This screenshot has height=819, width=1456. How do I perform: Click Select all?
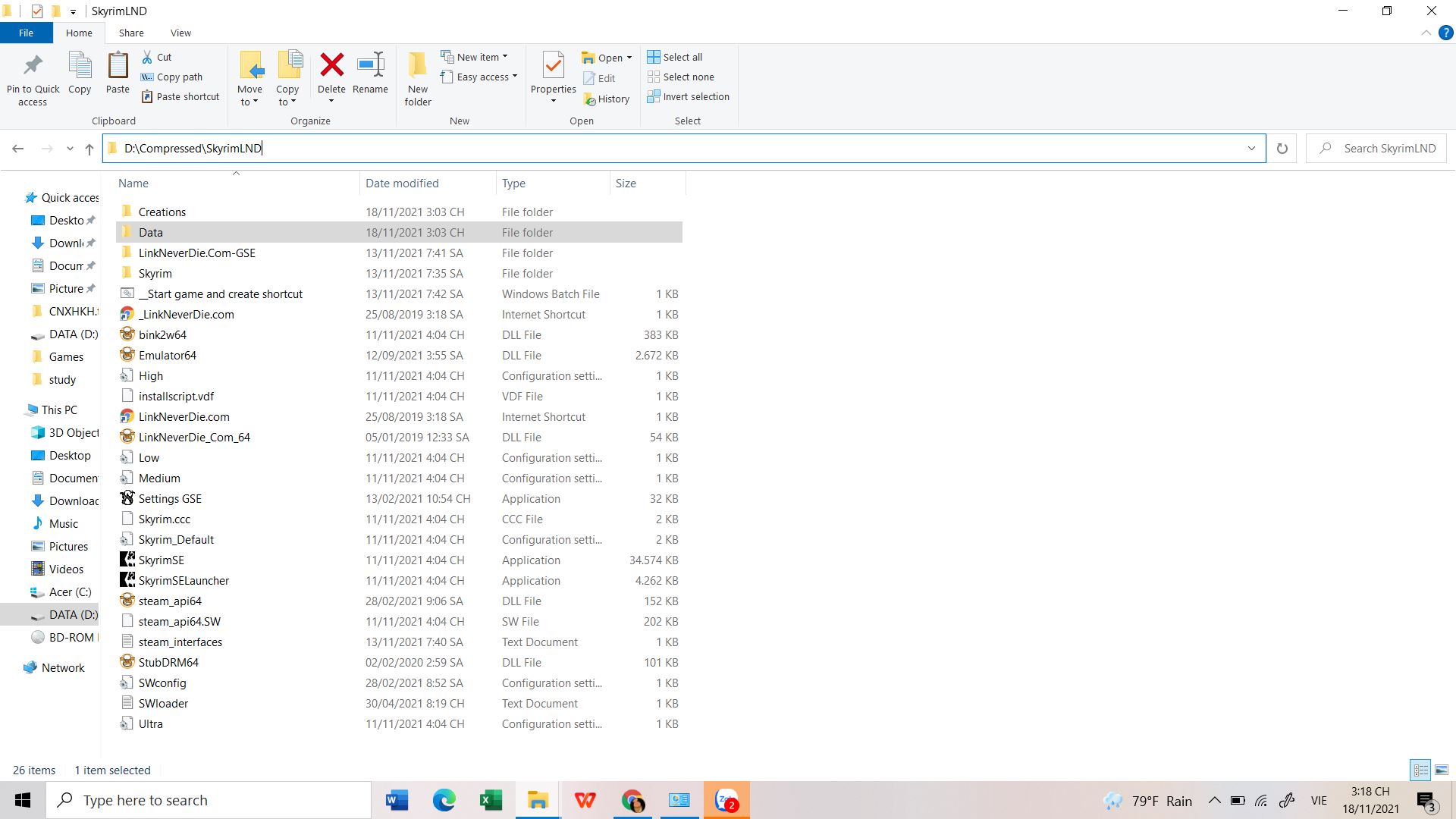[674, 57]
